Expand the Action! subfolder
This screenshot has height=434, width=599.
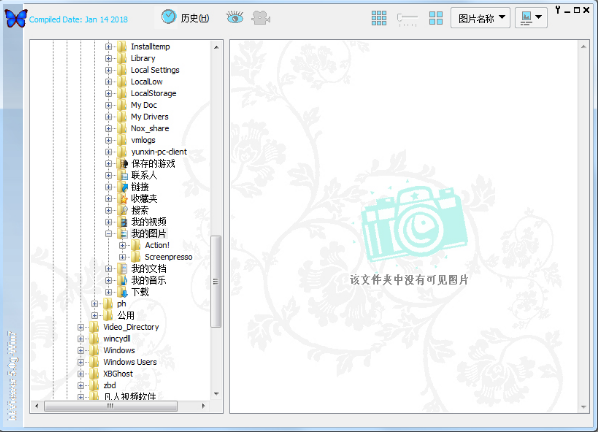[122, 245]
